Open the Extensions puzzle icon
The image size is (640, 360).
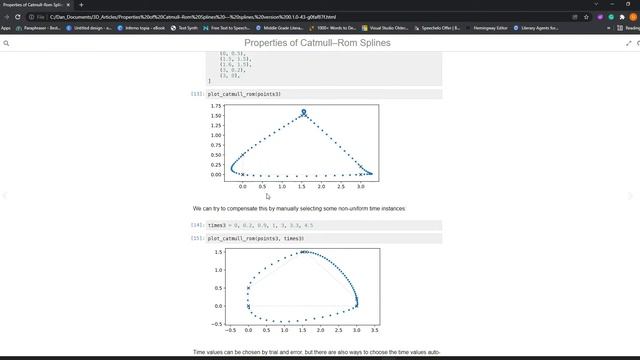click(x=622, y=17)
